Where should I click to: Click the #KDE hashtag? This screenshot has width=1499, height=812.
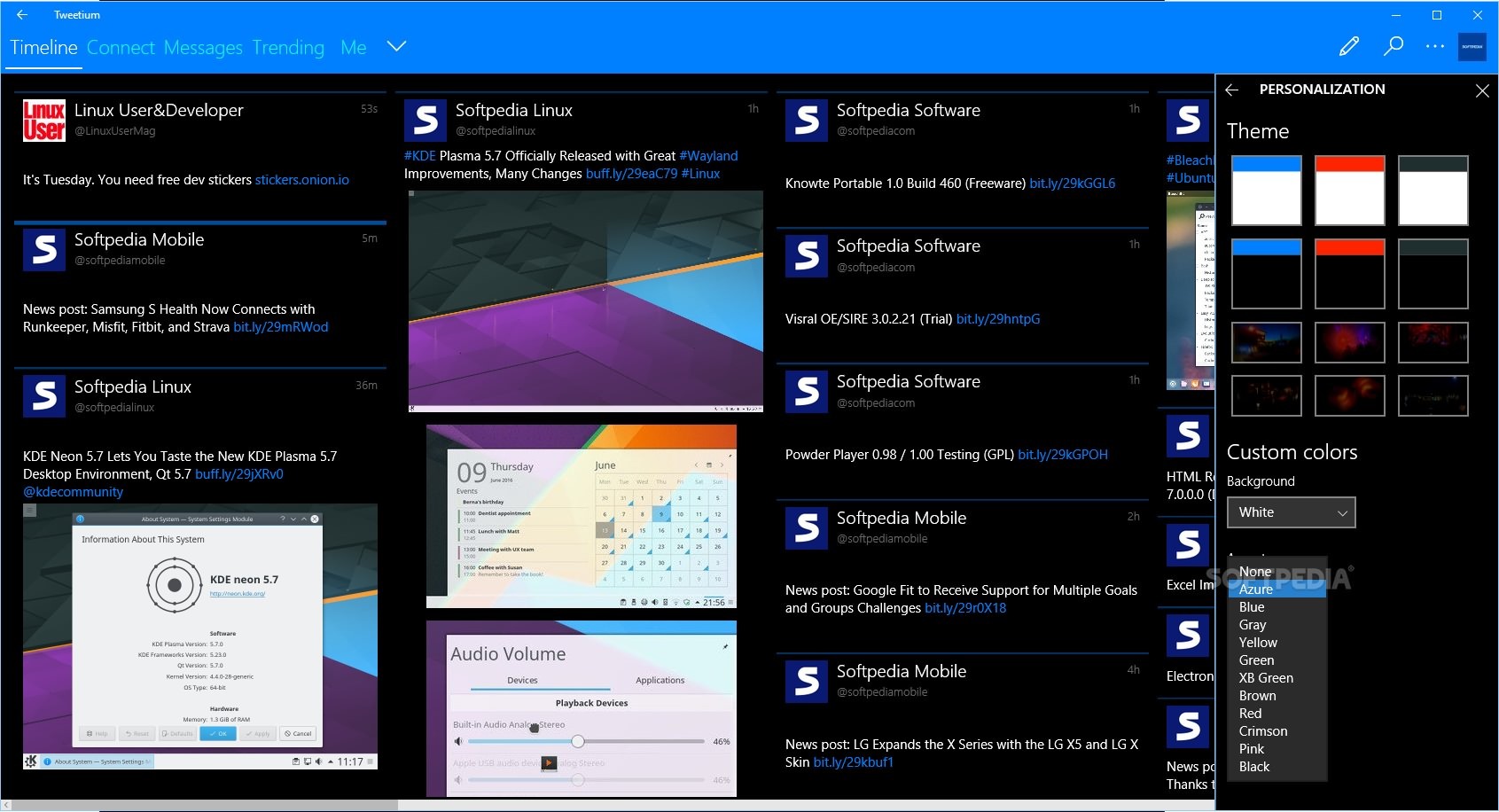tap(420, 156)
